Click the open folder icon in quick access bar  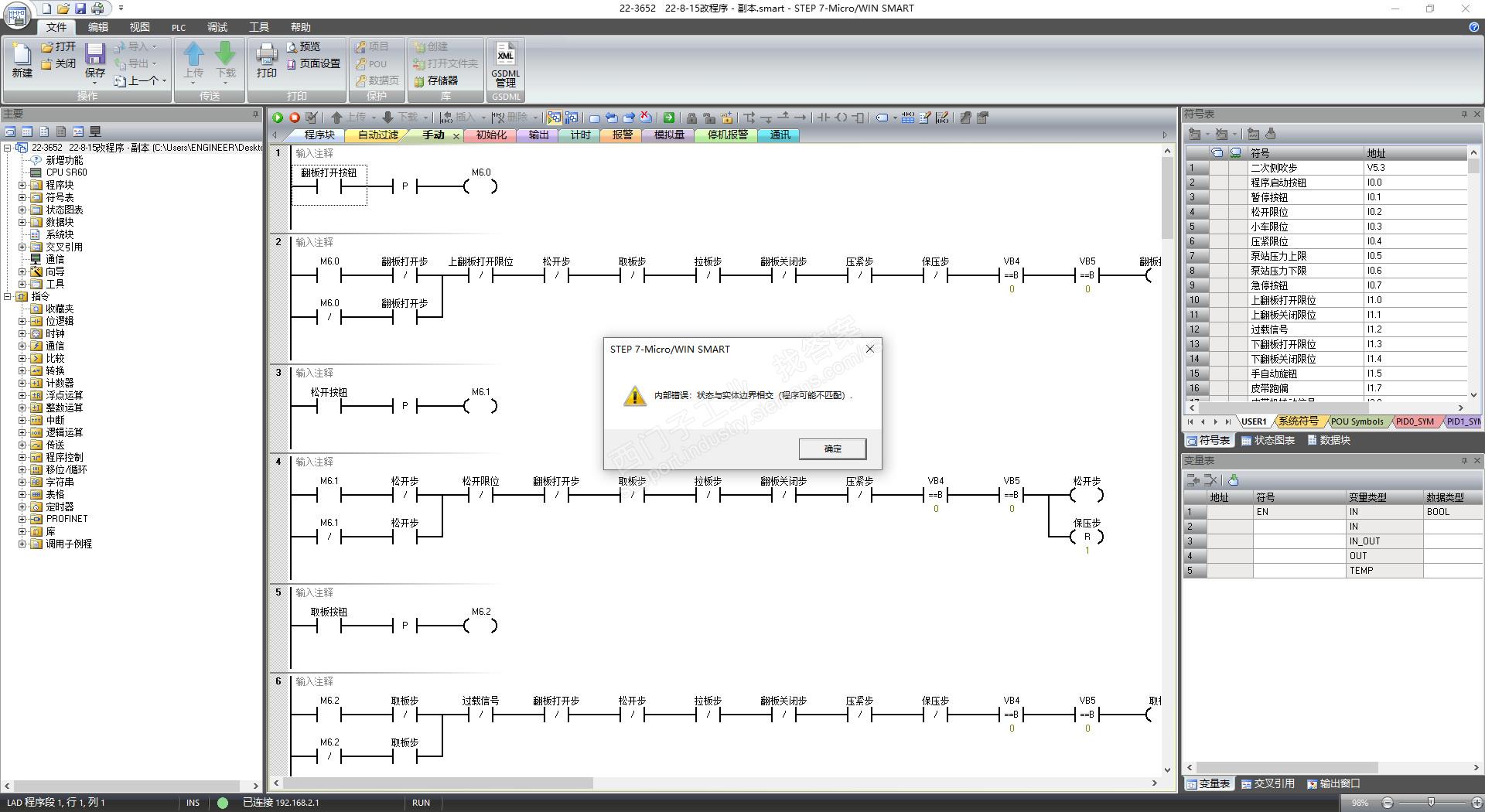pos(63,9)
